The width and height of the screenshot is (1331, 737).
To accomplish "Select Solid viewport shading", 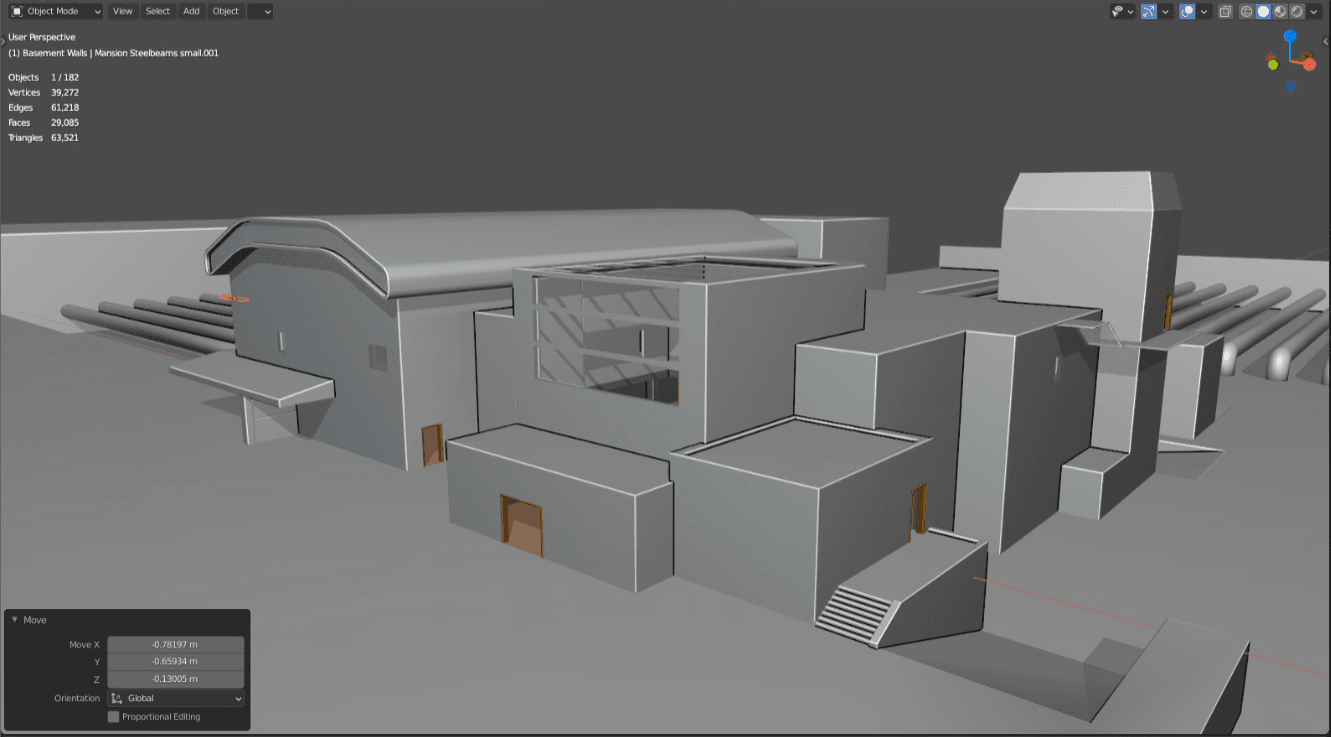I will [1263, 11].
